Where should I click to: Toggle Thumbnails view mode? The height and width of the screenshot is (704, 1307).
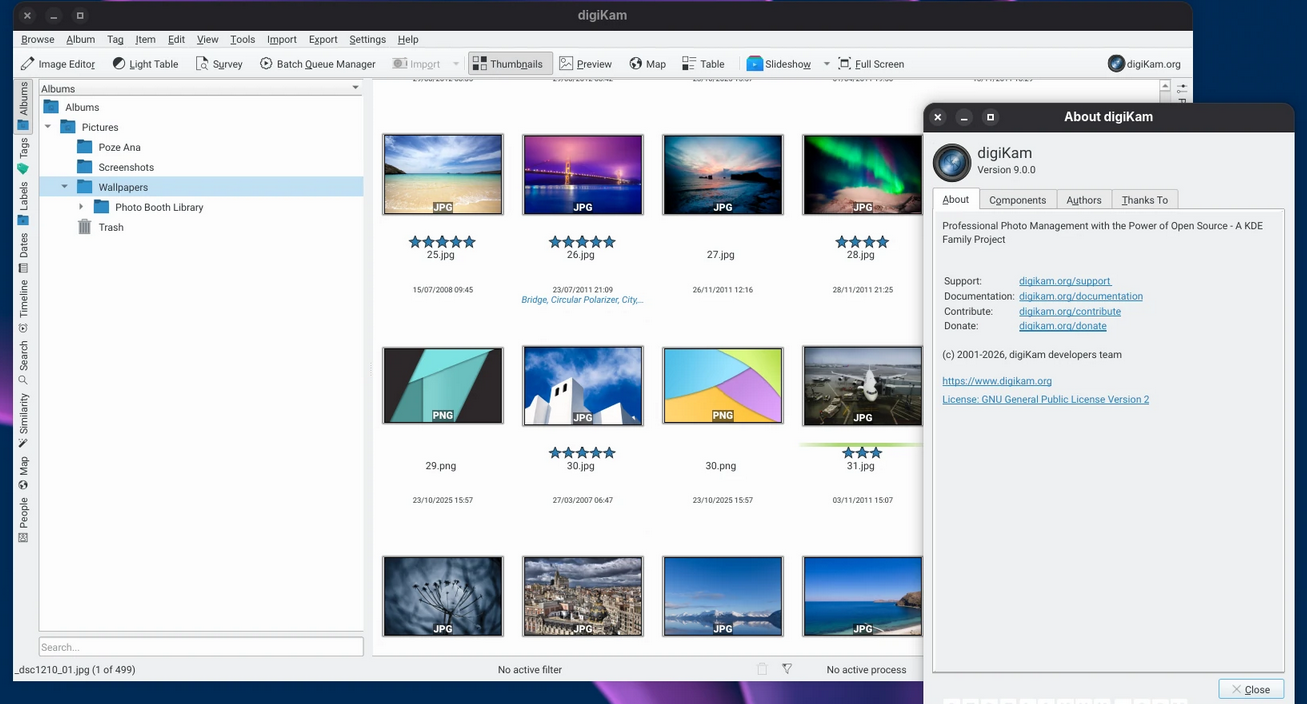pos(509,62)
